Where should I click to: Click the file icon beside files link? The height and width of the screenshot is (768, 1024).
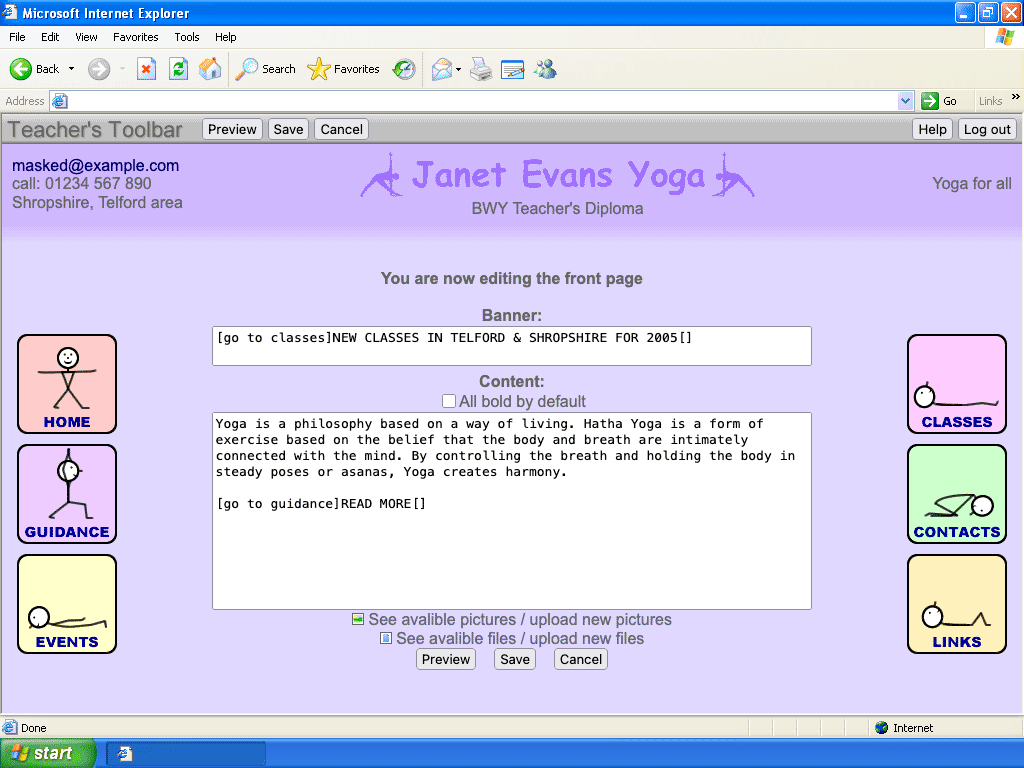386,638
